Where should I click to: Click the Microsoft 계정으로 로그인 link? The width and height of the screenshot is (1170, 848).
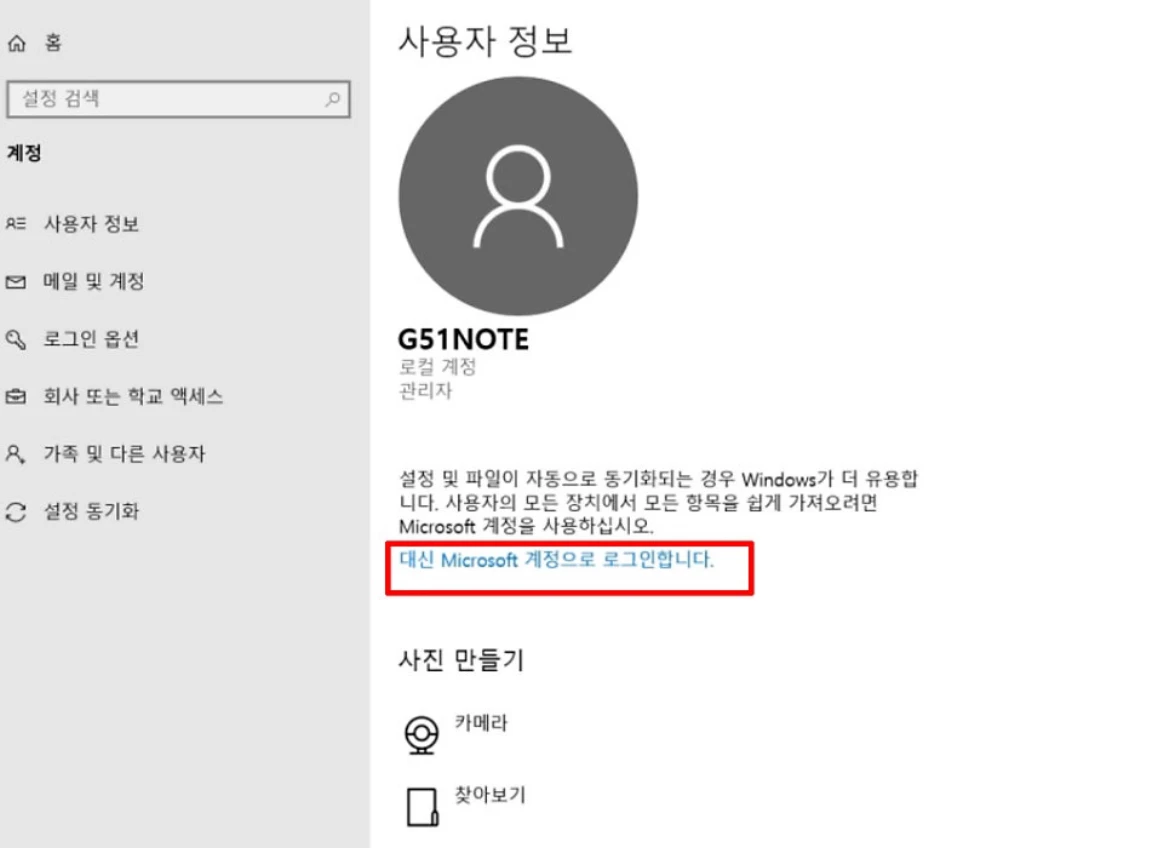click(x=557, y=560)
